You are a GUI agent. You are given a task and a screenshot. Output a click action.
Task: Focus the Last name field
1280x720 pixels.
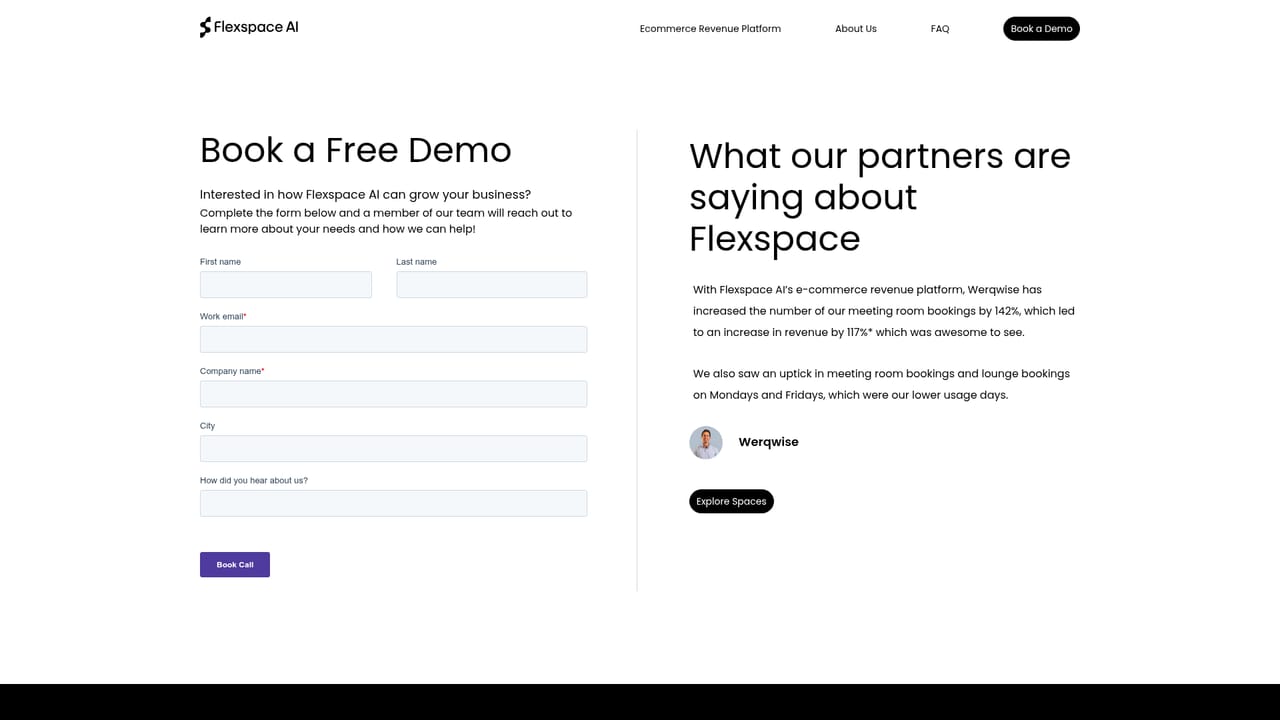click(491, 285)
